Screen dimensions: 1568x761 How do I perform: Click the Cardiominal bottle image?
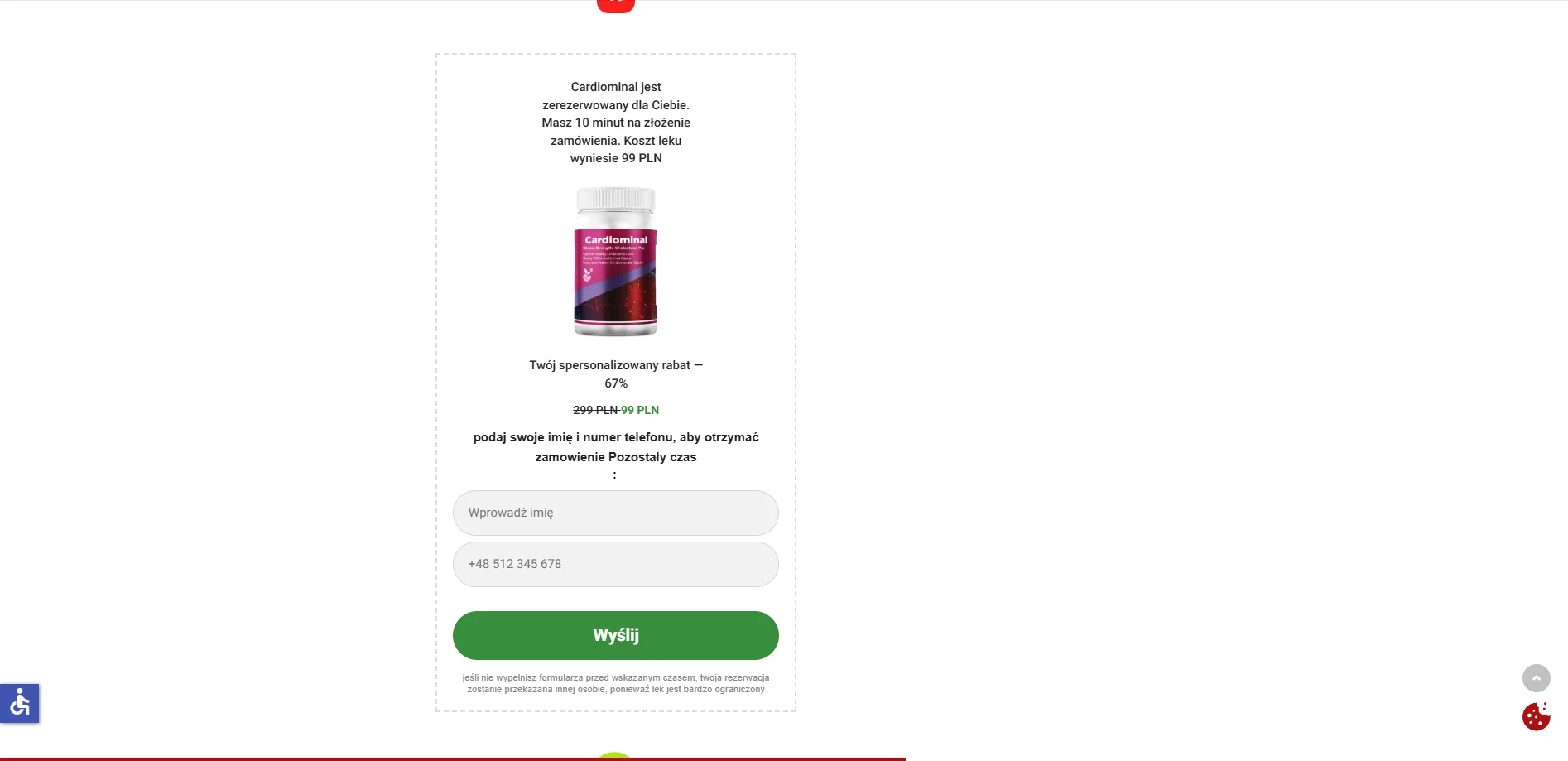pos(616,262)
